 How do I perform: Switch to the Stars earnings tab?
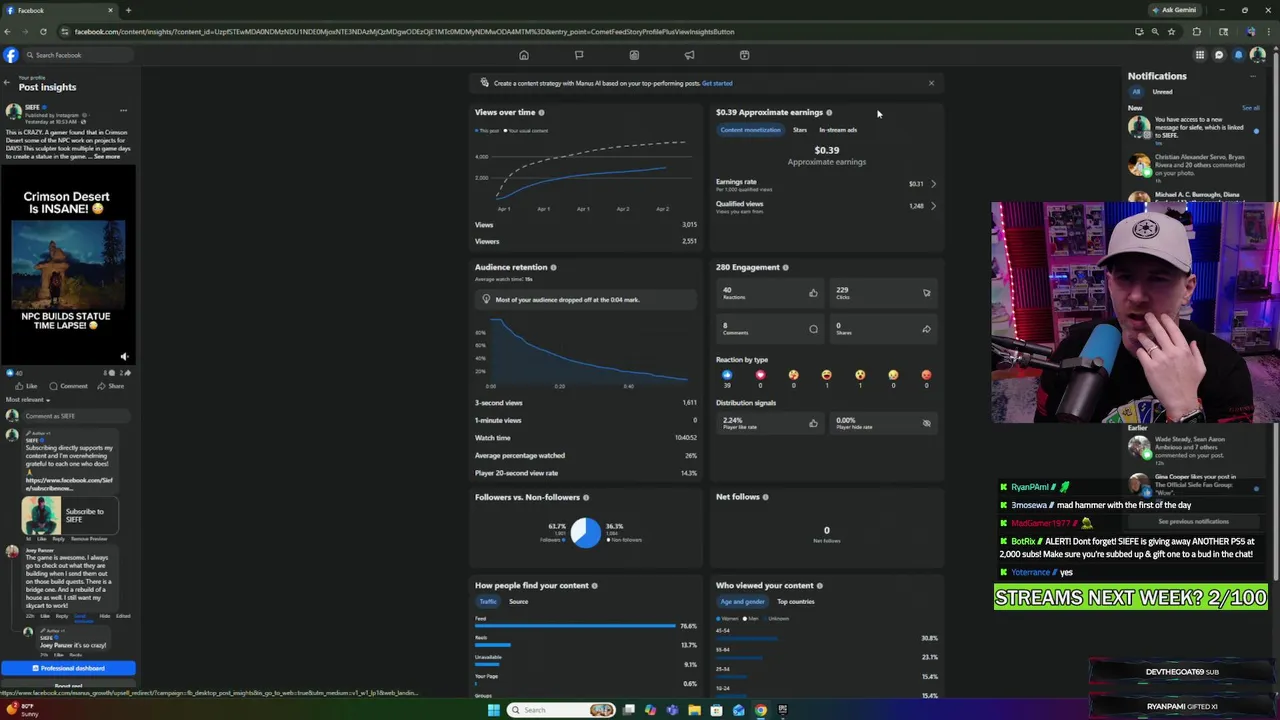point(800,130)
